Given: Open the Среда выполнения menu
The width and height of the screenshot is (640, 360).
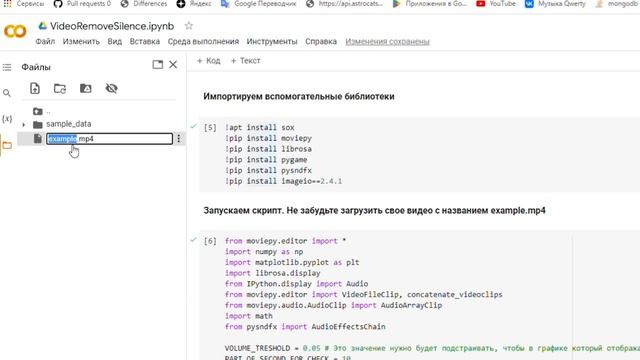Looking at the screenshot, I should click(203, 42).
